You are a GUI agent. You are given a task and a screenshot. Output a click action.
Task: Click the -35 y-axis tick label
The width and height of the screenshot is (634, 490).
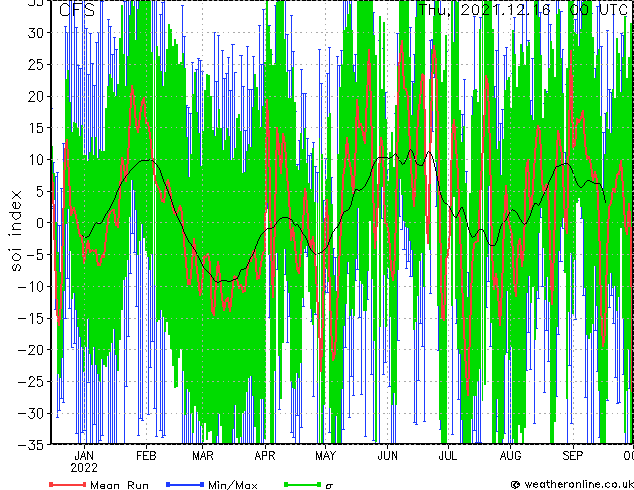[x=31, y=445]
